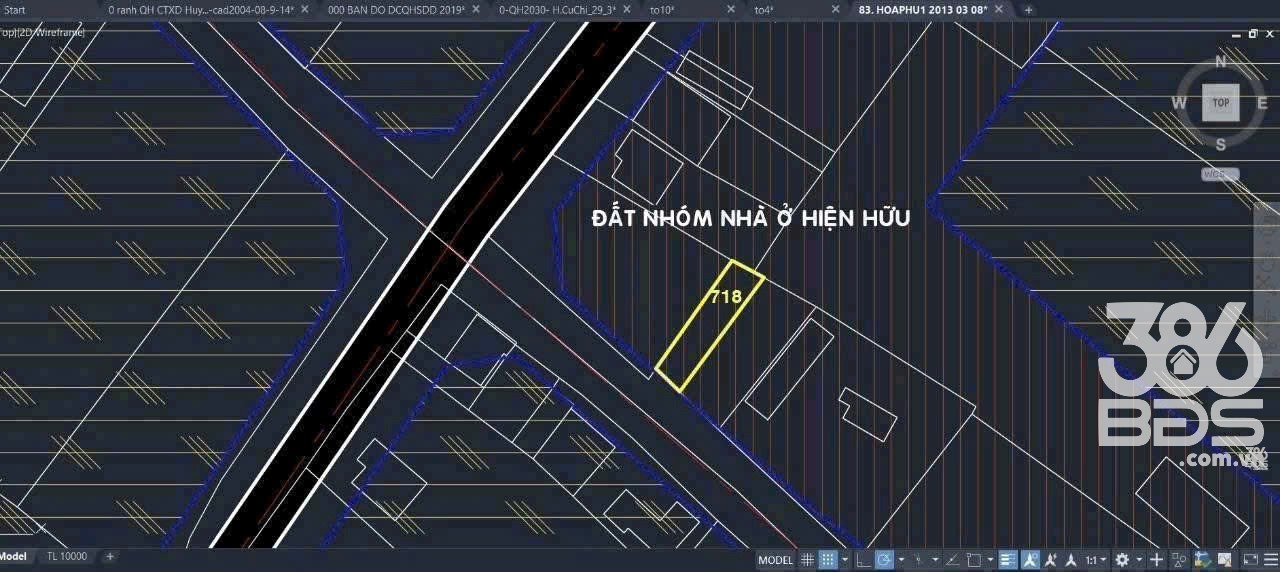
Task: Toggle ortho mode in status bar
Action: pos(863,560)
